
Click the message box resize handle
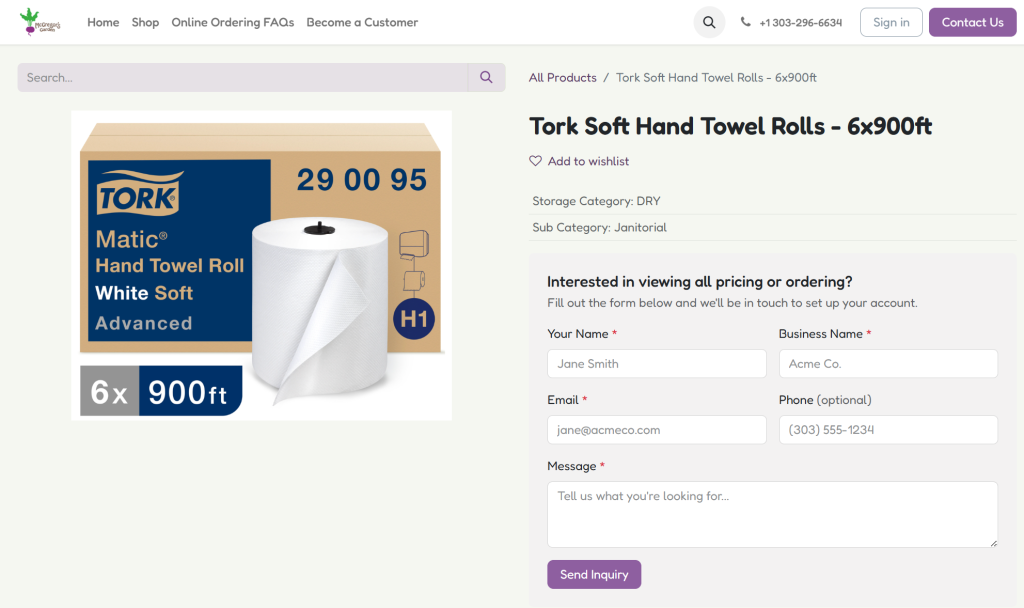point(993,543)
